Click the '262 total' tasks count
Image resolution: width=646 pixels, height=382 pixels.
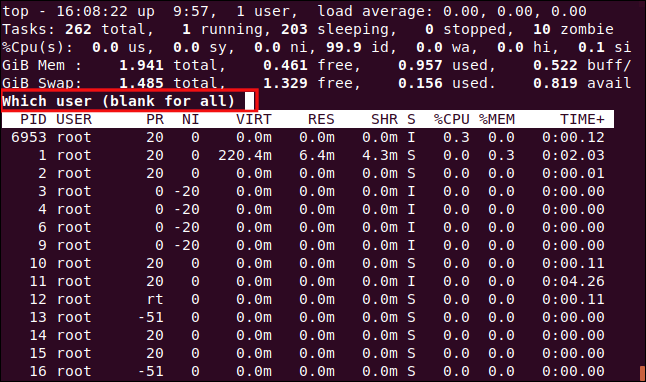point(108,29)
